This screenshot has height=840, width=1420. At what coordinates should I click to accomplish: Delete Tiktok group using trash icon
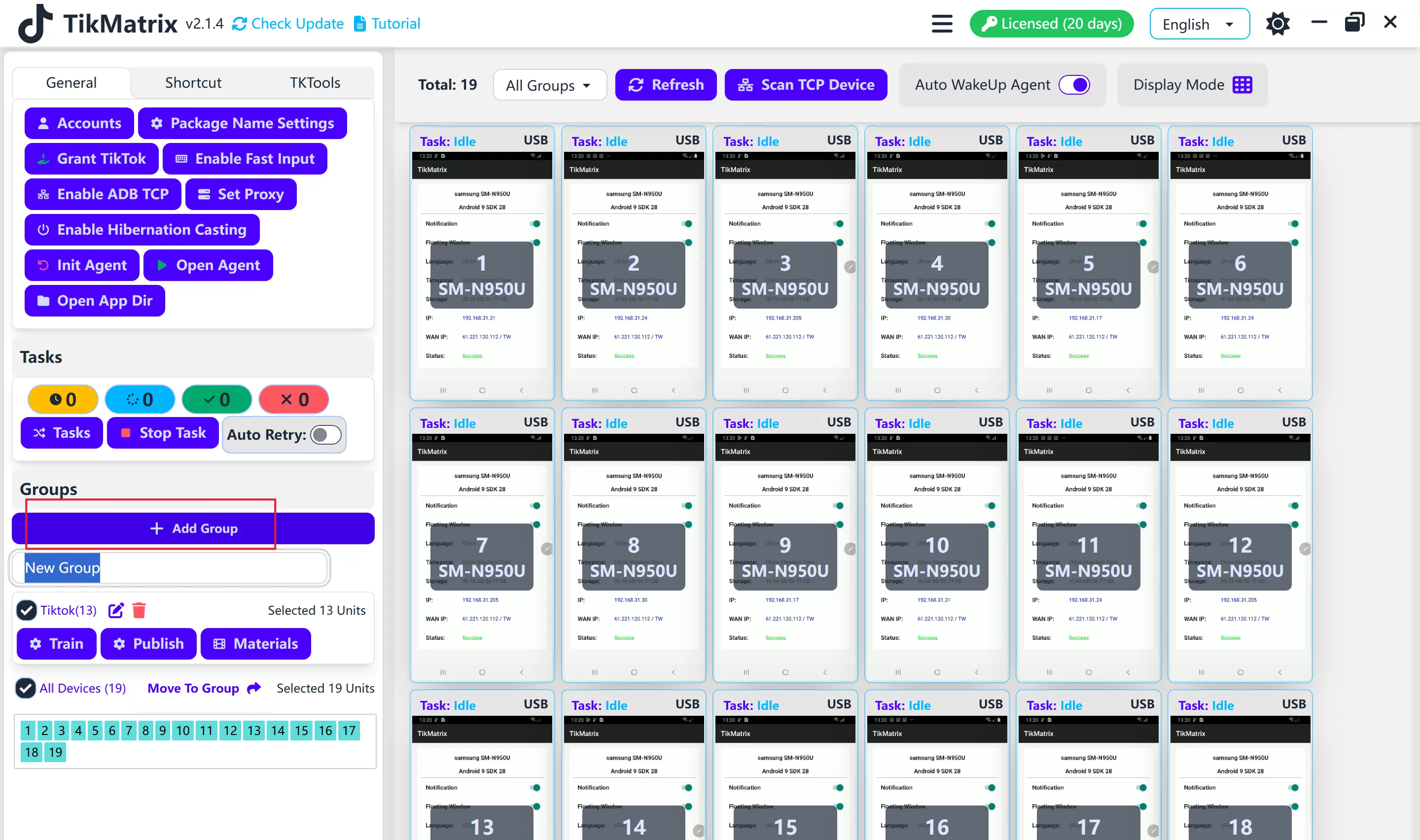(x=139, y=610)
